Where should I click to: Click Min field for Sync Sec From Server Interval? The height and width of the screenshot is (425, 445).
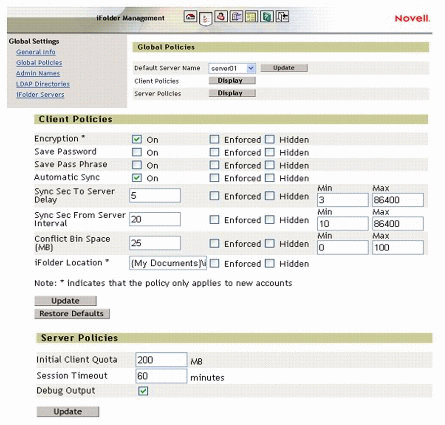click(343, 224)
